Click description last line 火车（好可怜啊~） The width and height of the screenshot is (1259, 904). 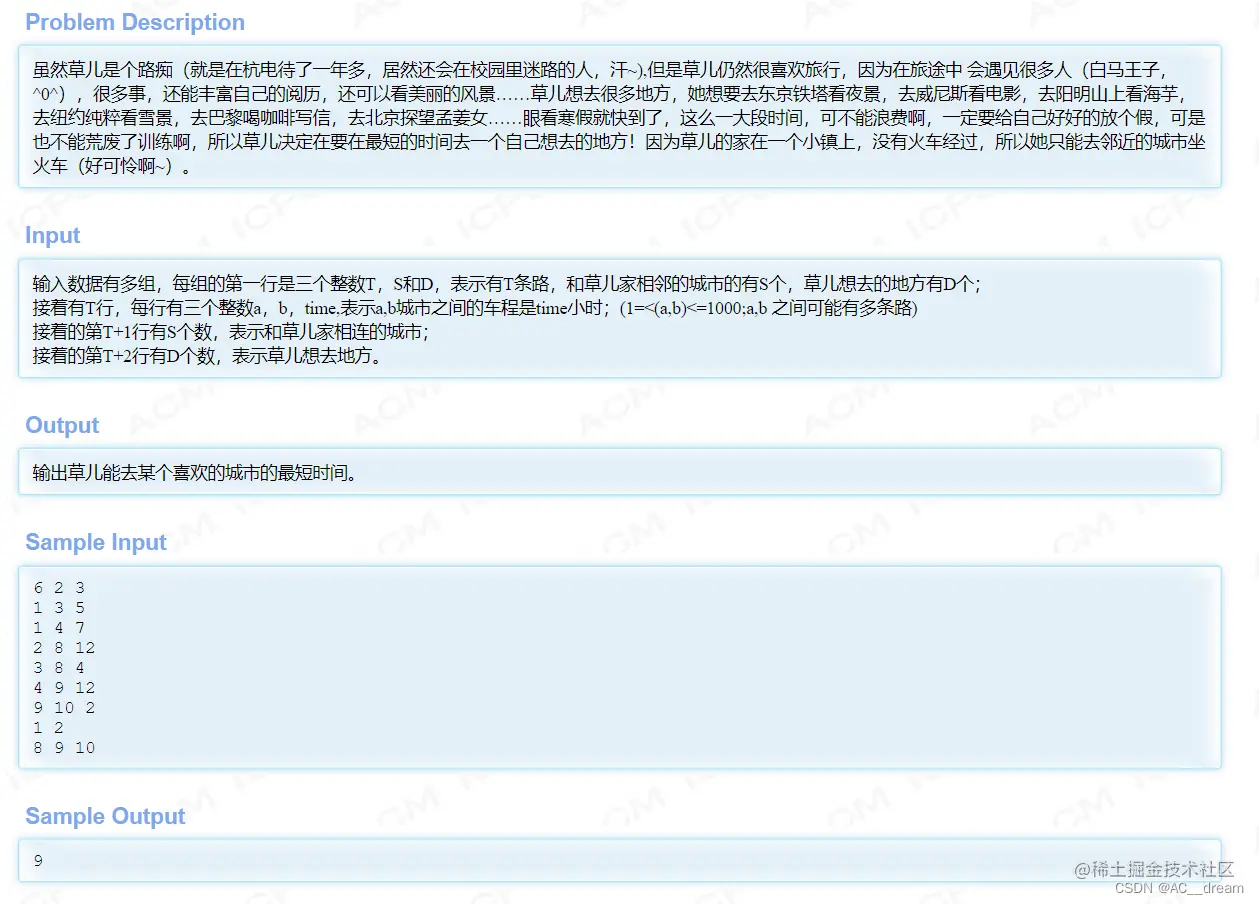coord(112,166)
